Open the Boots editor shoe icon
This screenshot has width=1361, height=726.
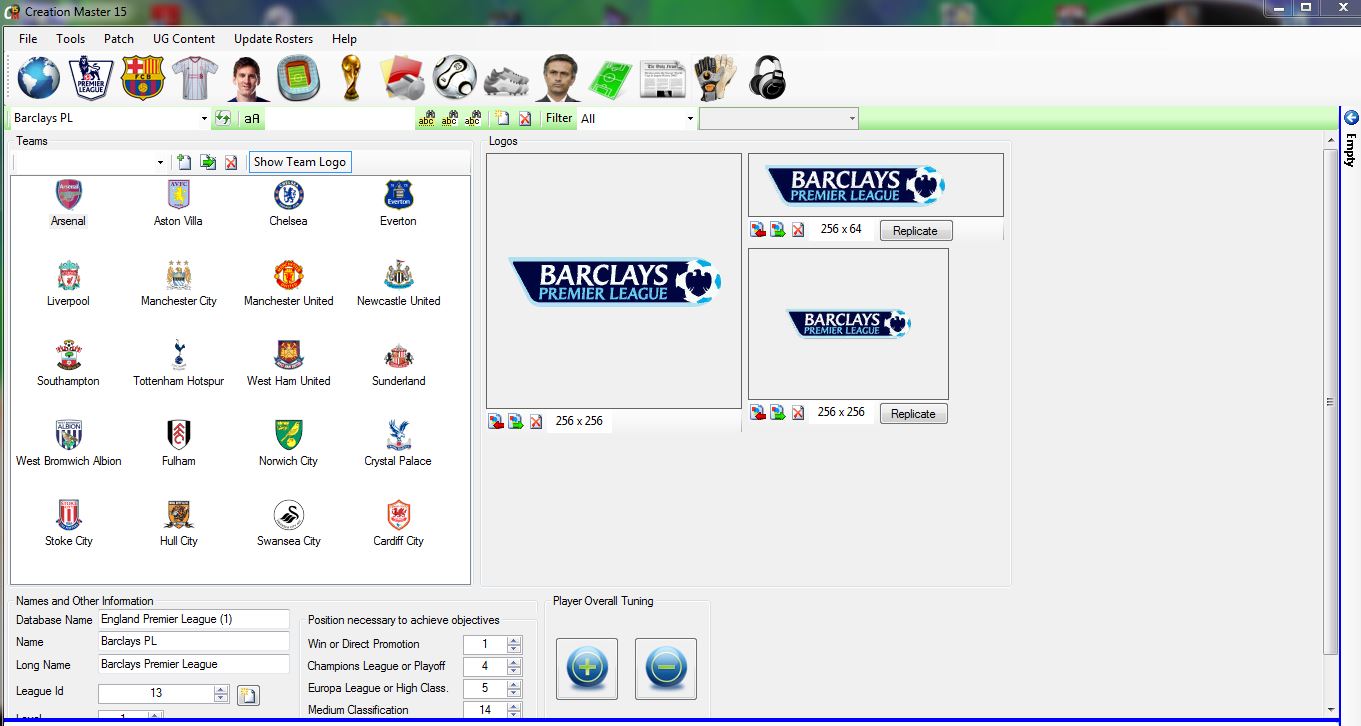[x=507, y=80]
